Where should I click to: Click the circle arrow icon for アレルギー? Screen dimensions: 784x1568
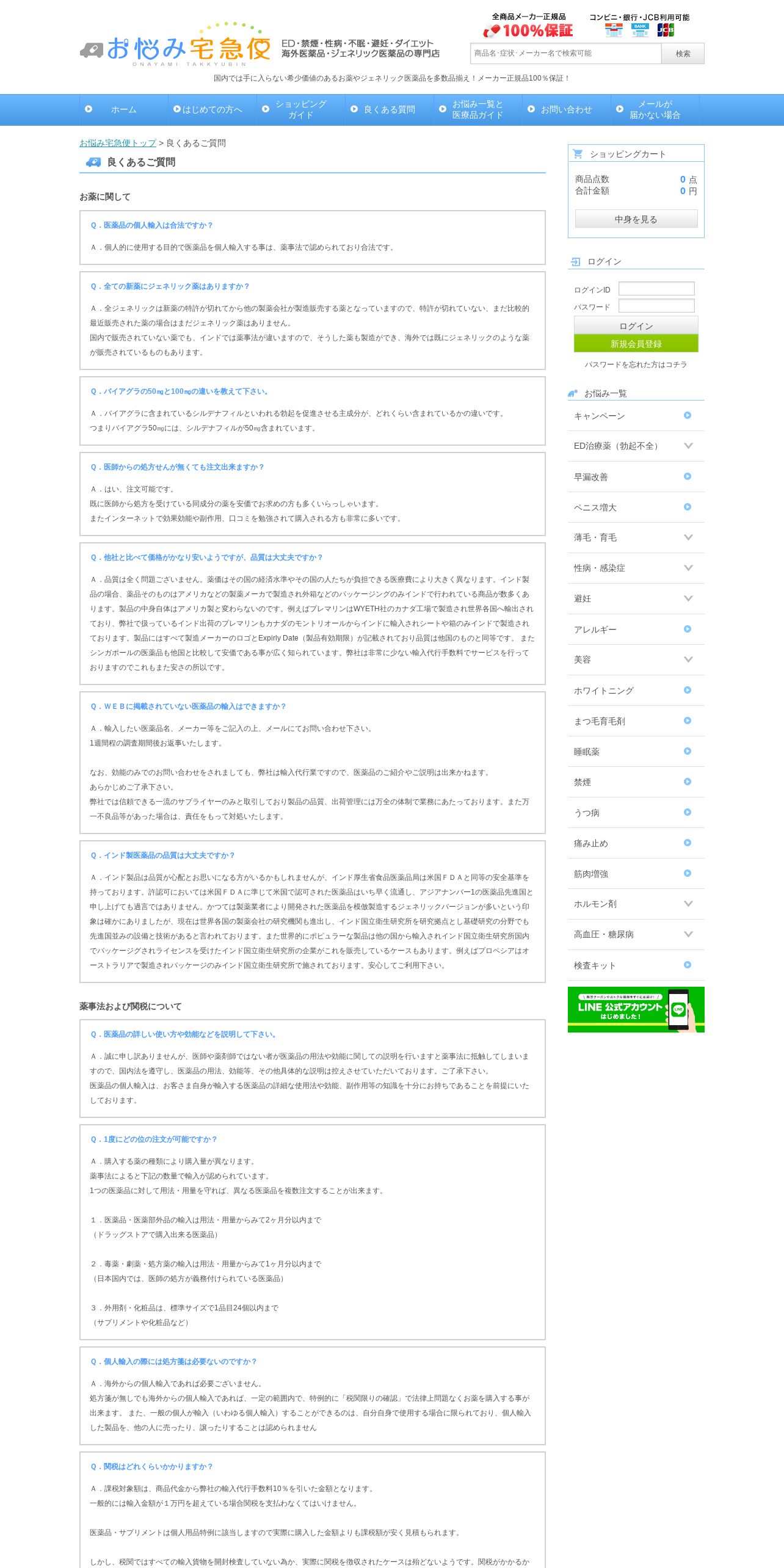tap(688, 629)
